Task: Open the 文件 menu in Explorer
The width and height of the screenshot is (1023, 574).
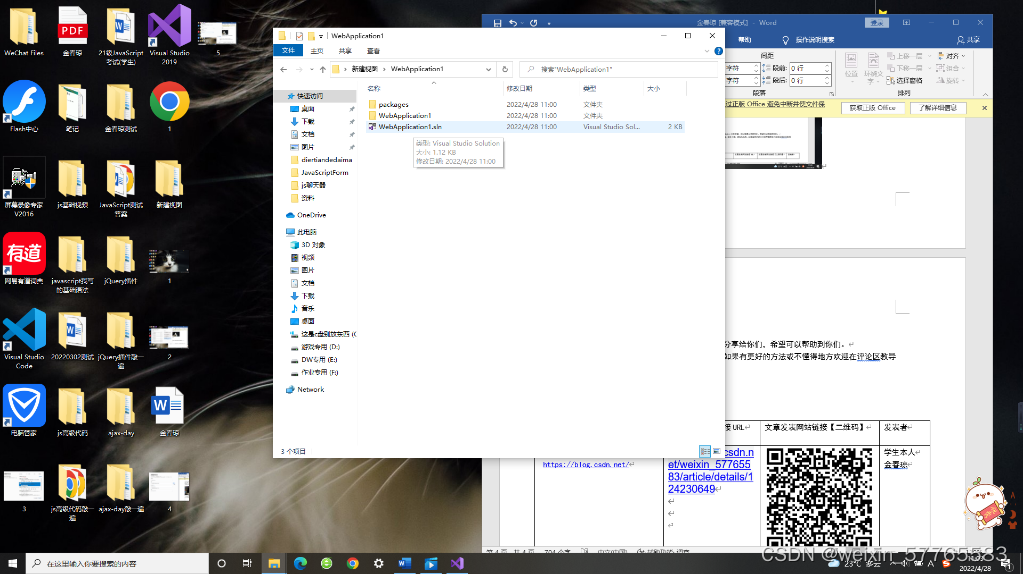Action: coord(288,51)
